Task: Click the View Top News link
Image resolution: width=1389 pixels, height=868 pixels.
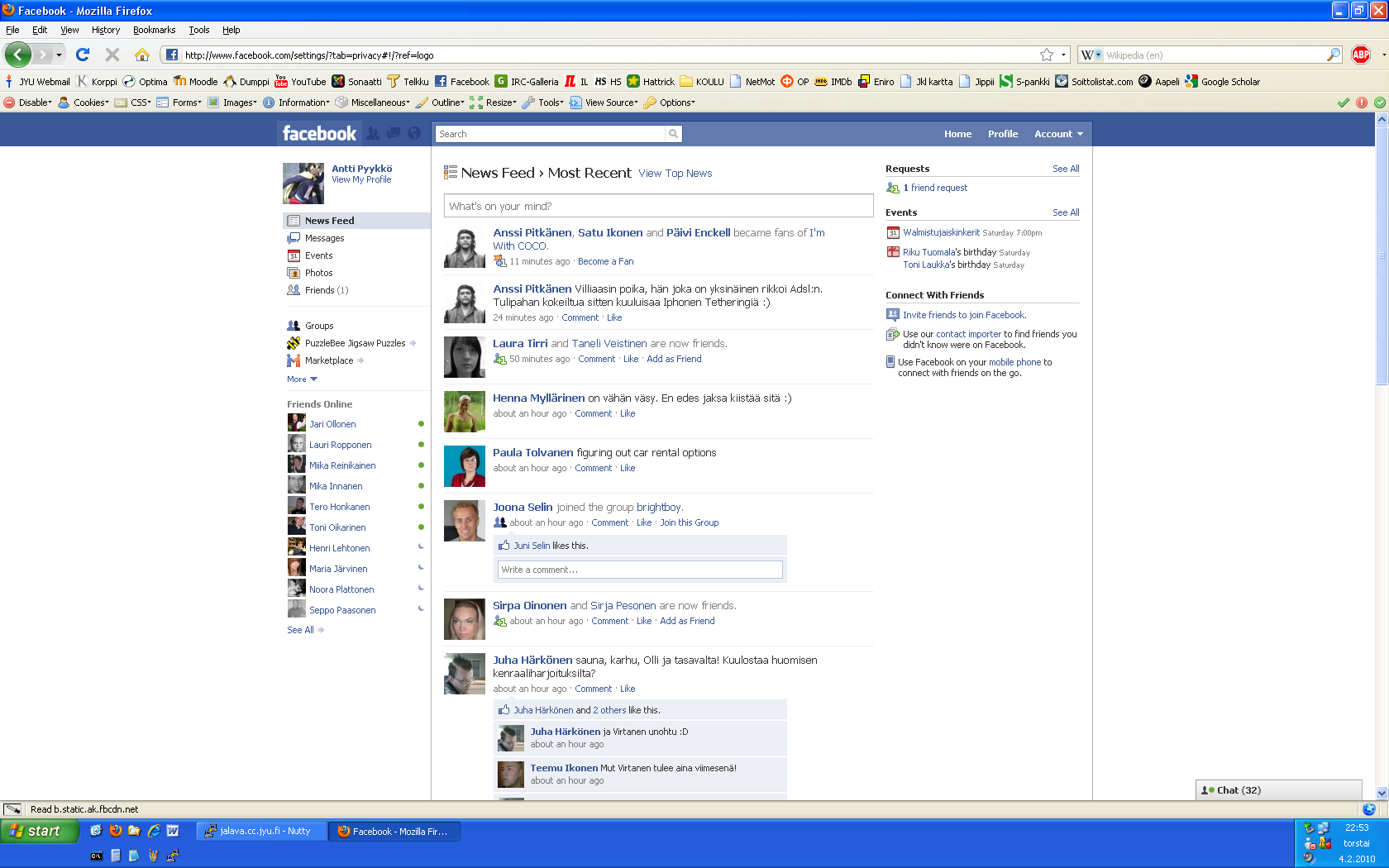Action: (x=675, y=174)
